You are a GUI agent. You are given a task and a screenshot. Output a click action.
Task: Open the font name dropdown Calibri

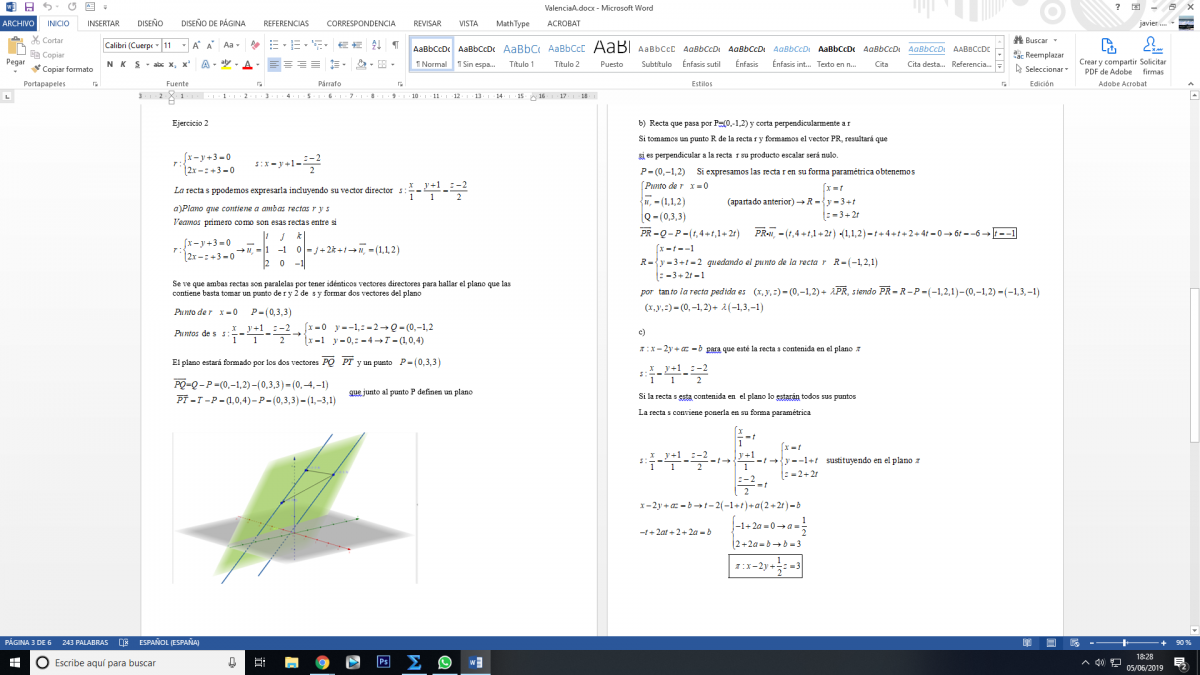[130, 45]
